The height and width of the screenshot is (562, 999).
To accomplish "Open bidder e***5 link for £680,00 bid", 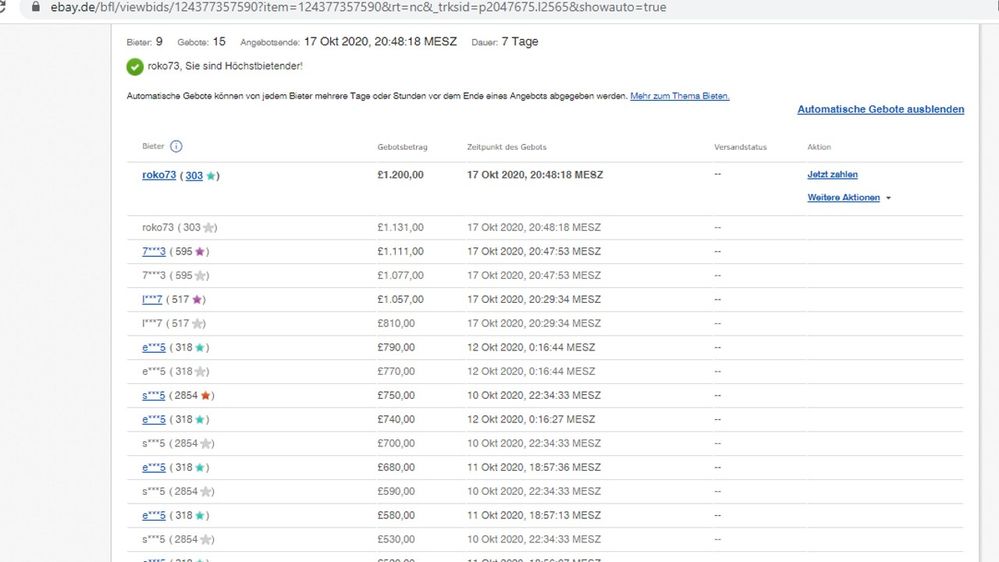I will click(x=154, y=468).
